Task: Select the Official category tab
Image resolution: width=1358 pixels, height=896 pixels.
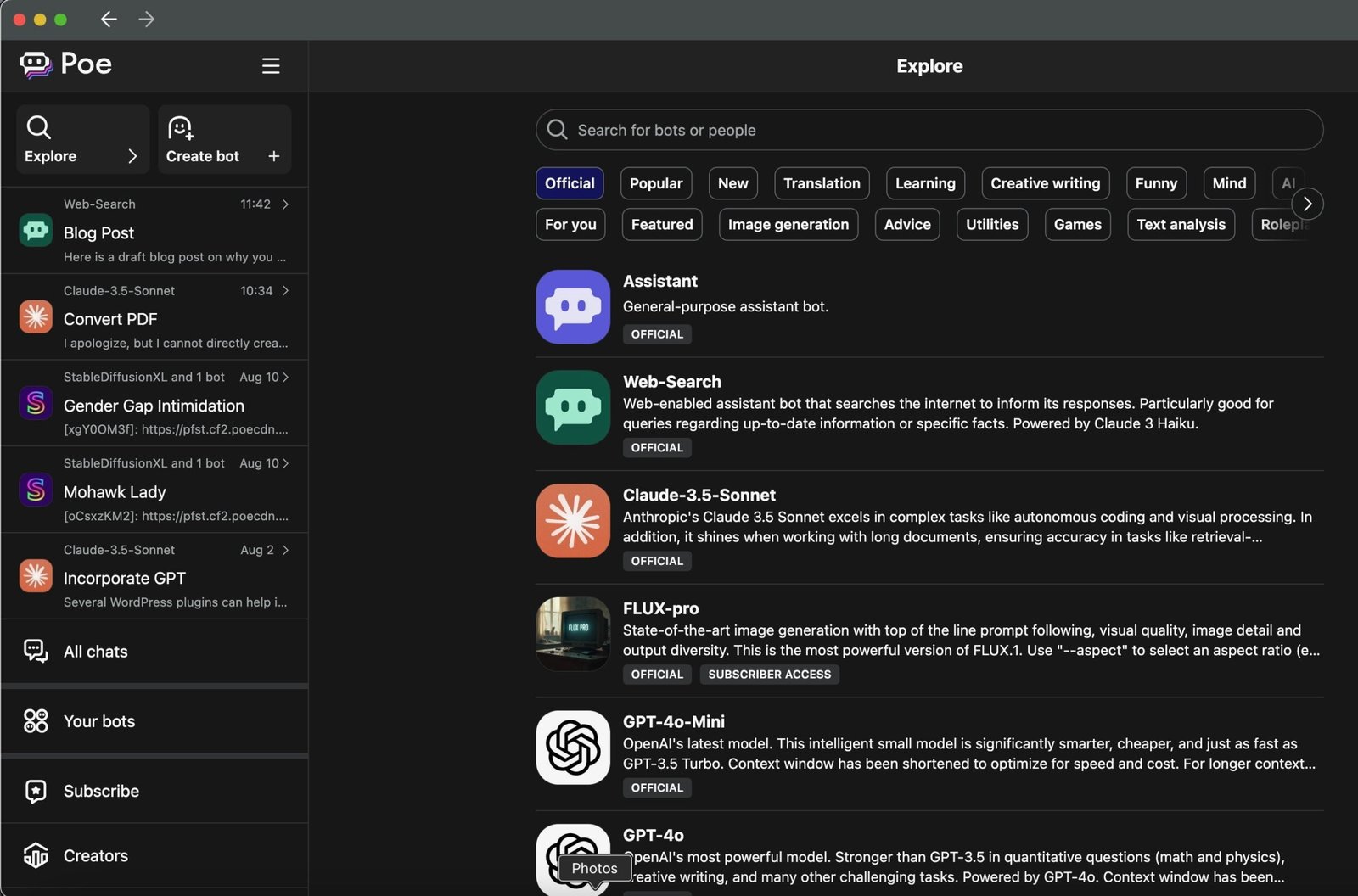Action: [x=570, y=183]
